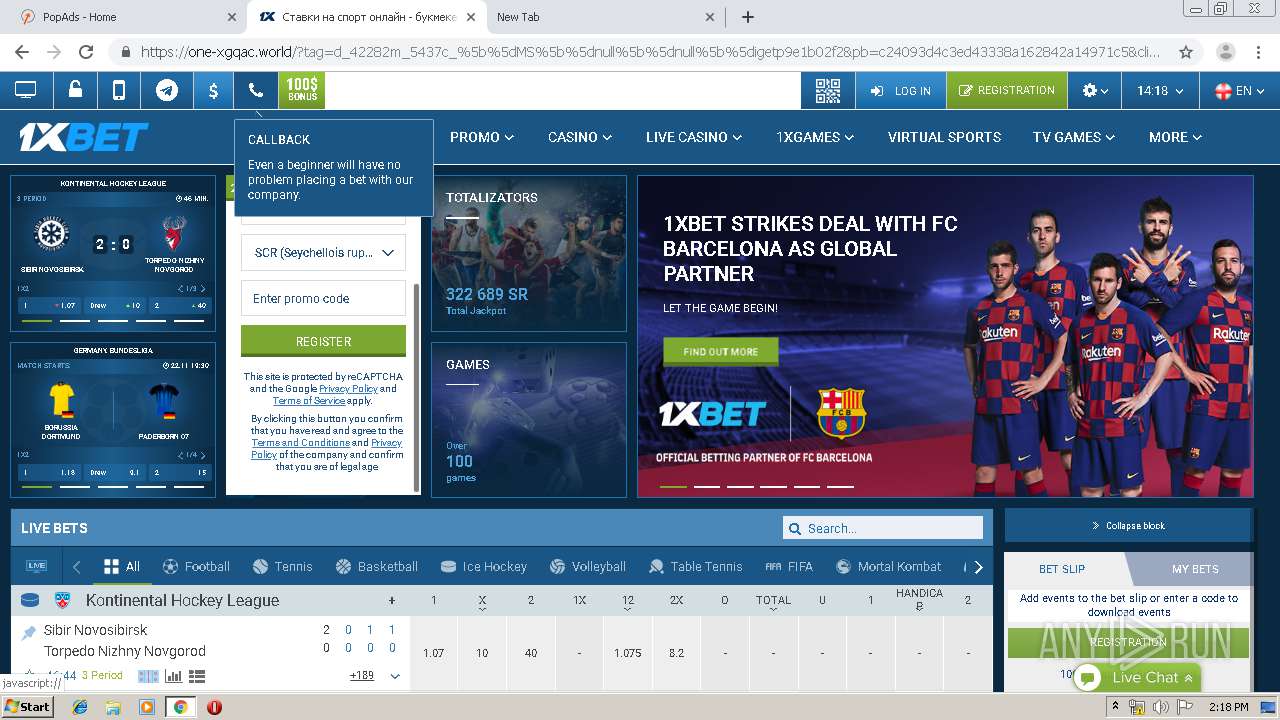
Task: Open a new browser tab with plus
Action: [x=747, y=17]
